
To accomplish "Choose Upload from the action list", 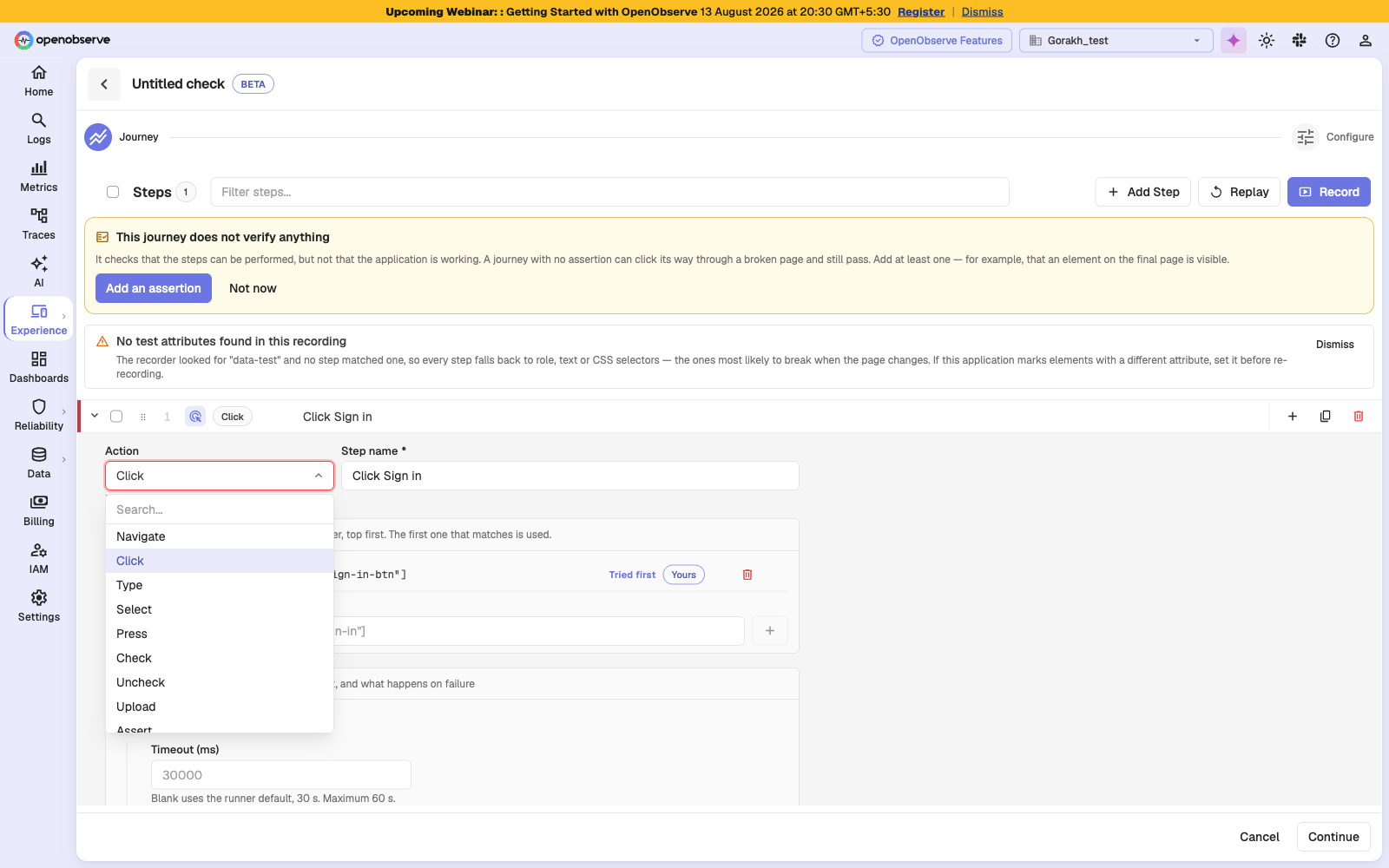I will pyautogui.click(x=220, y=707).
